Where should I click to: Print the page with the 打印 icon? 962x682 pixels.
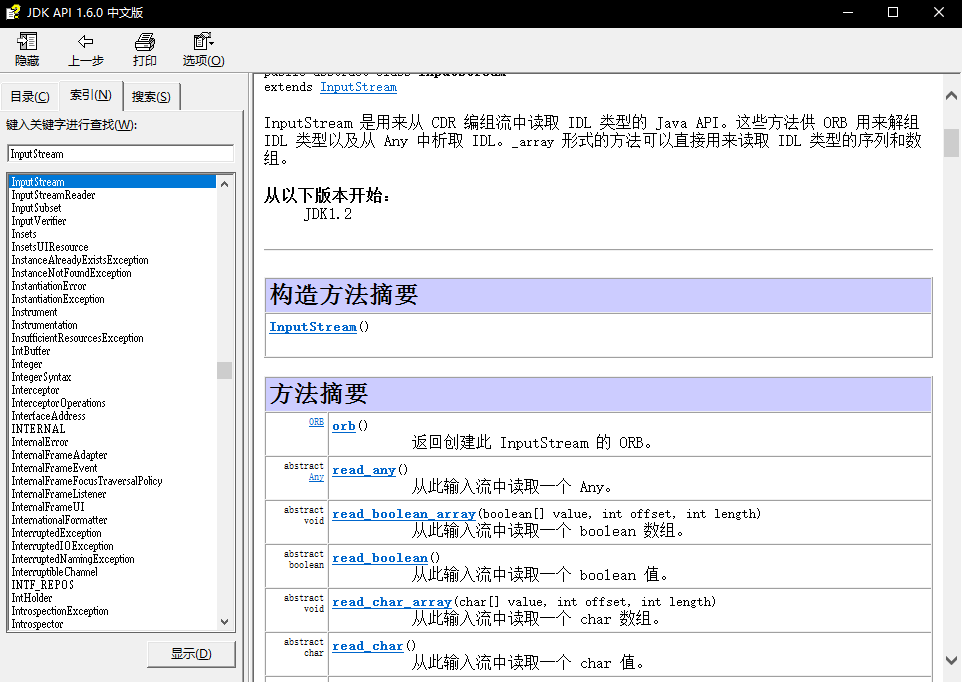(145, 49)
